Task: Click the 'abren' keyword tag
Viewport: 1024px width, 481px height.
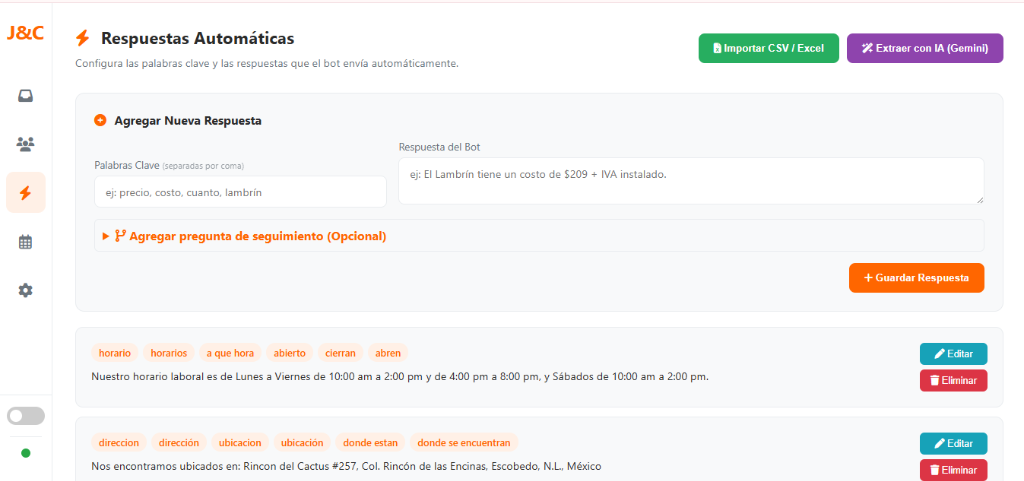Action: pos(388,353)
